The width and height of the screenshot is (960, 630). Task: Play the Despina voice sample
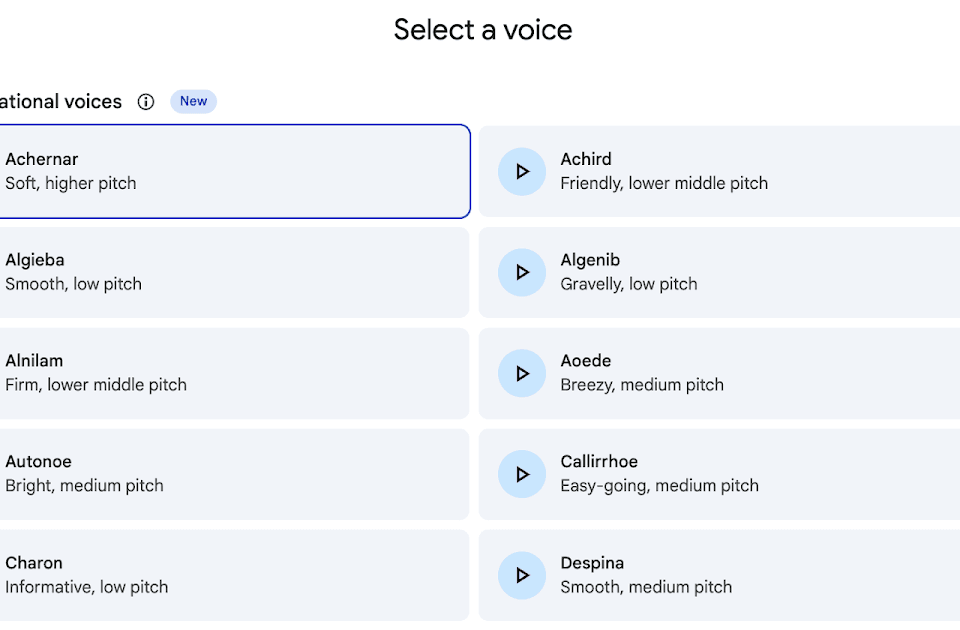point(522,575)
